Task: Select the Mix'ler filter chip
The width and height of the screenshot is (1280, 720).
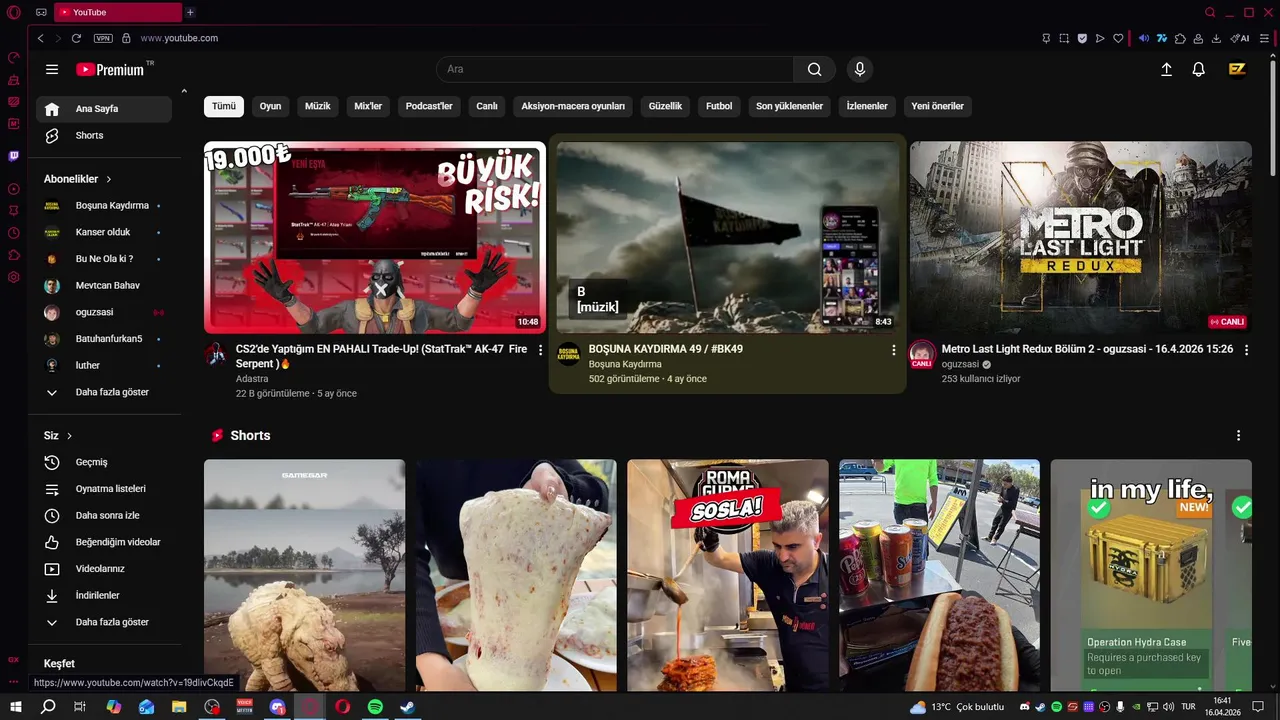Action: (368, 106)
